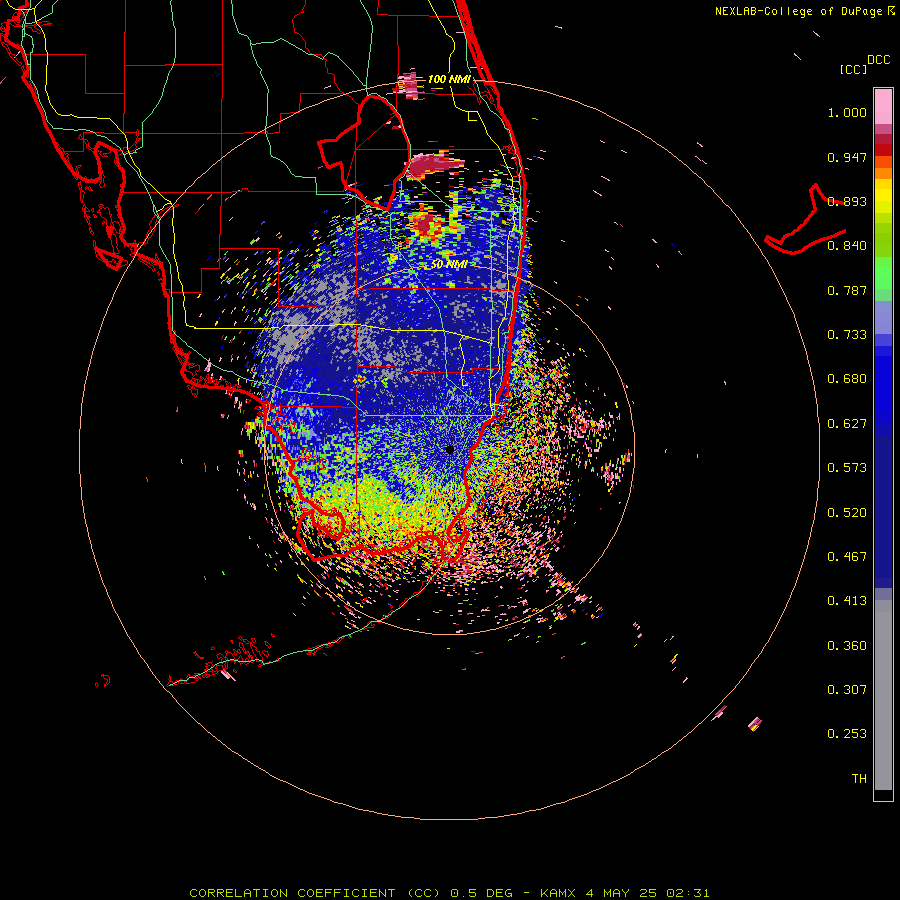Click the 0.947 scale value
The height and width of the screenshot is (900, 900).
point(847,157)
